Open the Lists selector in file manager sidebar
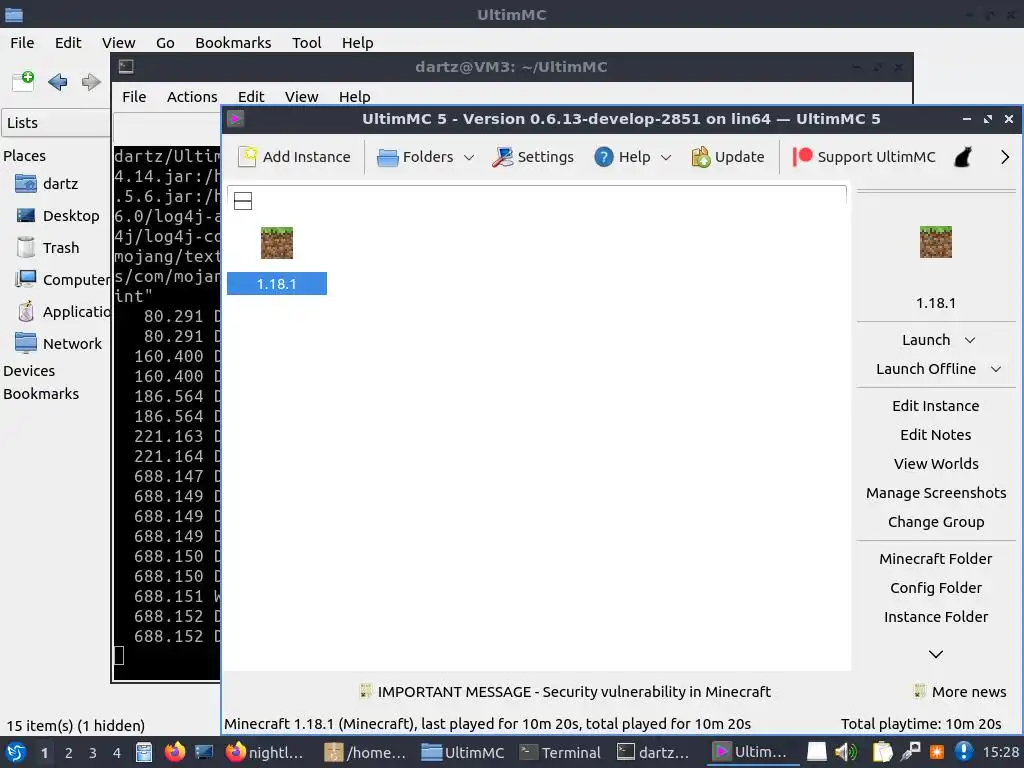 pos(56,123)
